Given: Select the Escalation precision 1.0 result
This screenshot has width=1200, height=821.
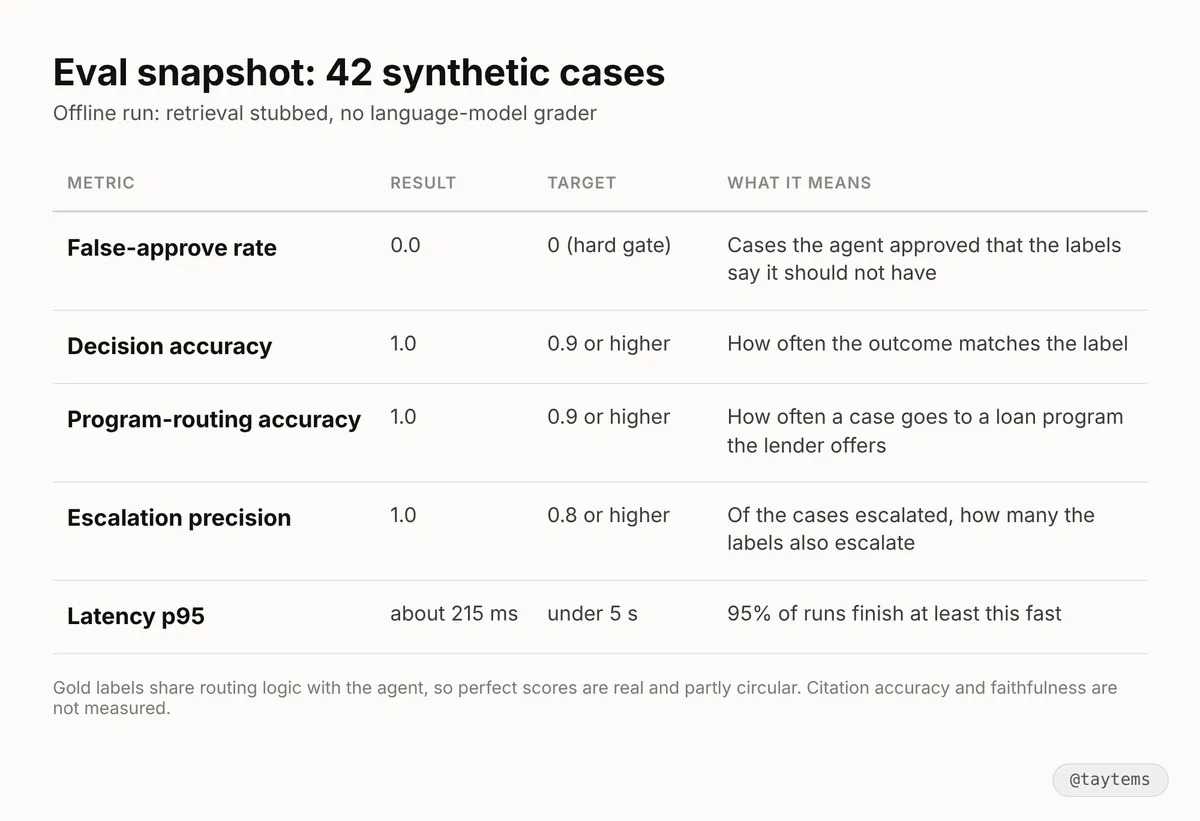Looking at the screenshot, I should (x=403, y=515).
